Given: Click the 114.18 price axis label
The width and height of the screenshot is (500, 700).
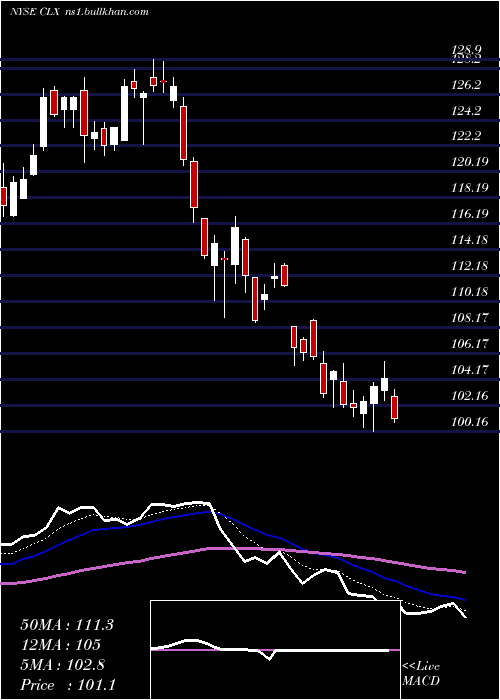Looking at the screenshot, I should (x=470, y=240).
